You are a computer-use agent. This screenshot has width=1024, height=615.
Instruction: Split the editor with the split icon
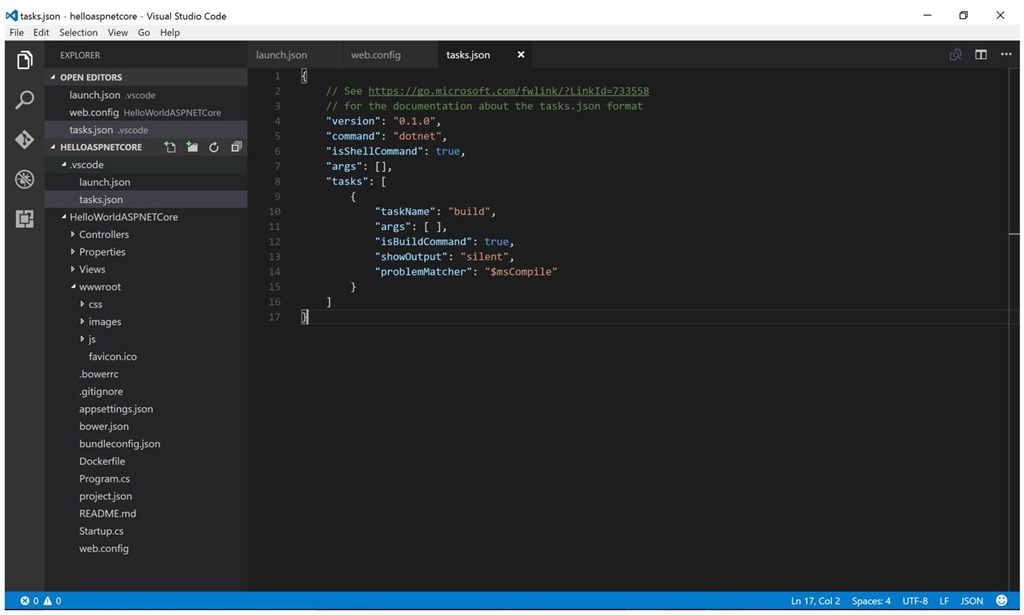click(980, 55)
